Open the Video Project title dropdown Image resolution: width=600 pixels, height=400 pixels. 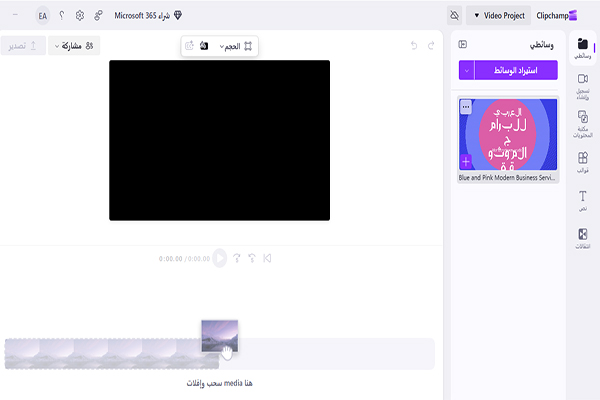[499, 16]
